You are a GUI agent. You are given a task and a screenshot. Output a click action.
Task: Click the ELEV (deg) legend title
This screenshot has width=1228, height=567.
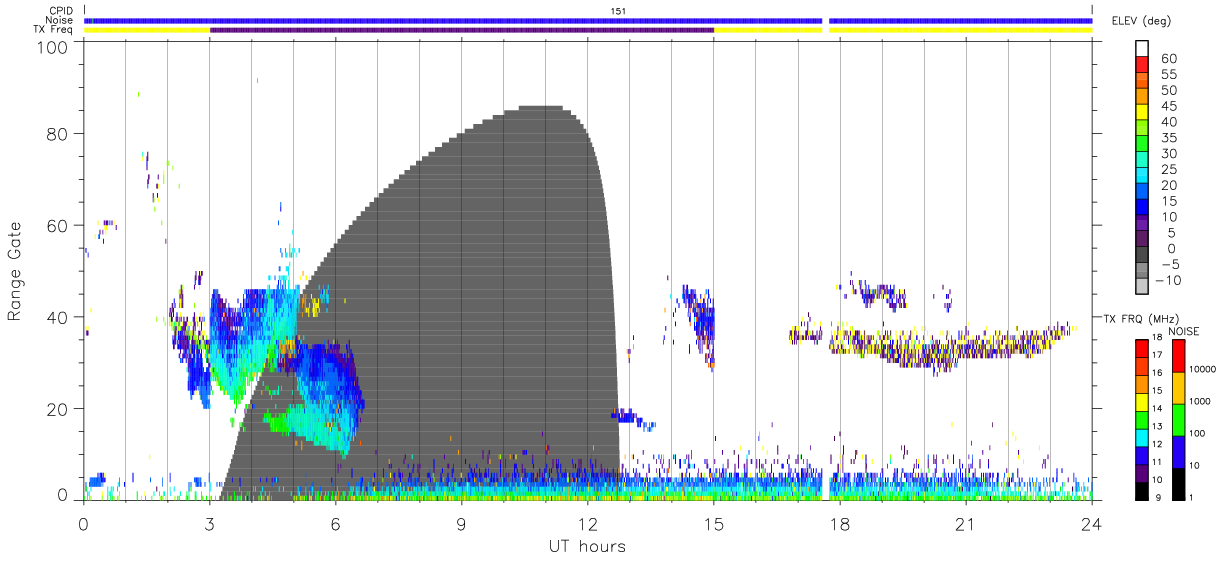(x=1142, y=21)
